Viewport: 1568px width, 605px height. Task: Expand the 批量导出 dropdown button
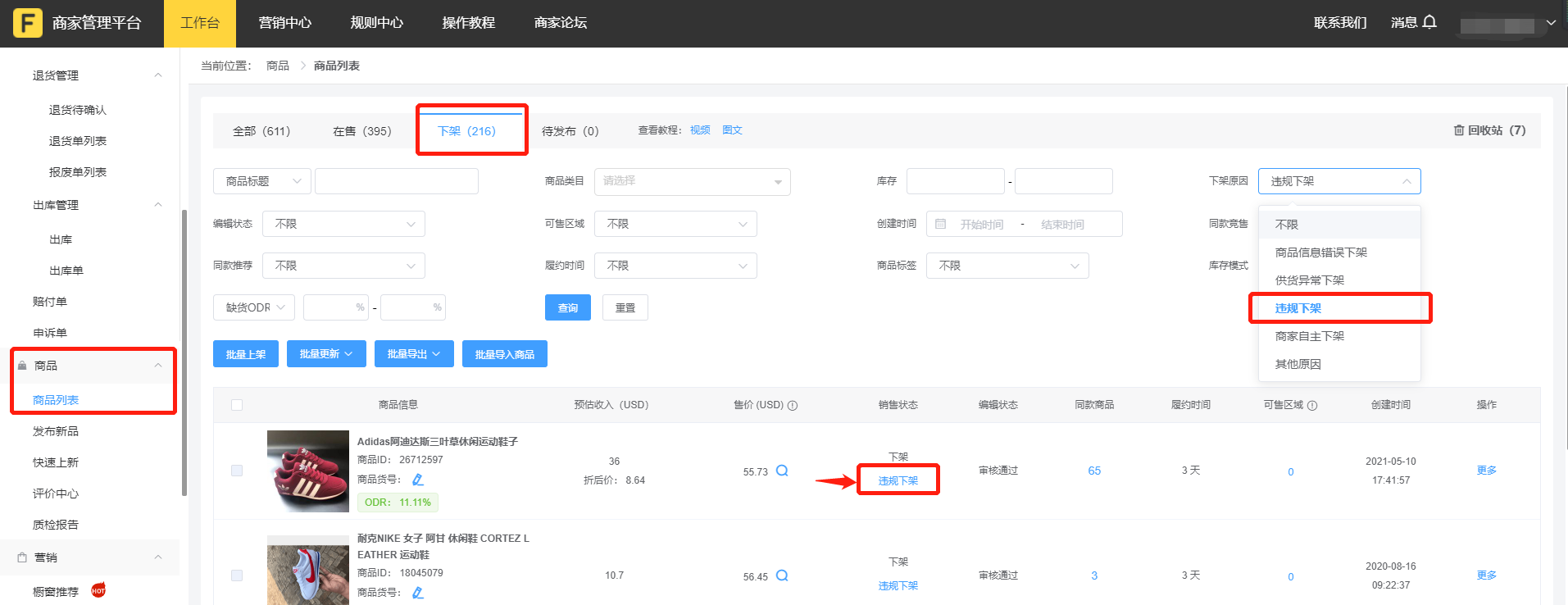pos(414,354)
